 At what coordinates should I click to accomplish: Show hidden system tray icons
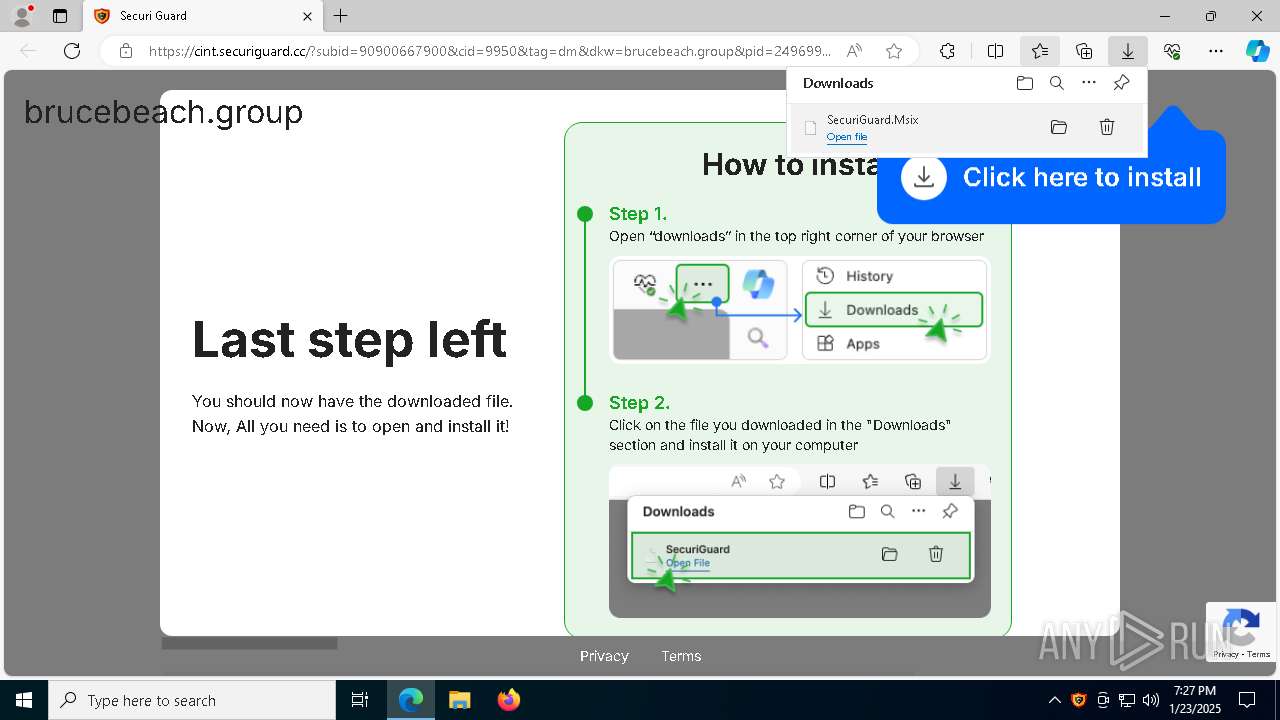pyautogui.click(x=1054, y=700)
